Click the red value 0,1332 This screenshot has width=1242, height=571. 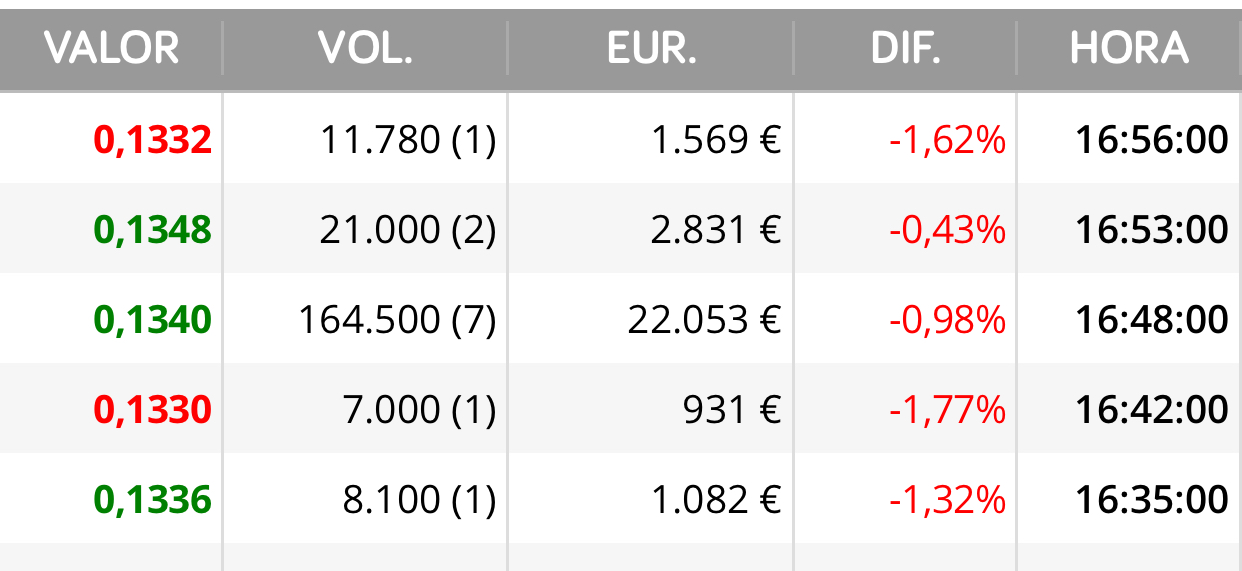click(153, 140)
